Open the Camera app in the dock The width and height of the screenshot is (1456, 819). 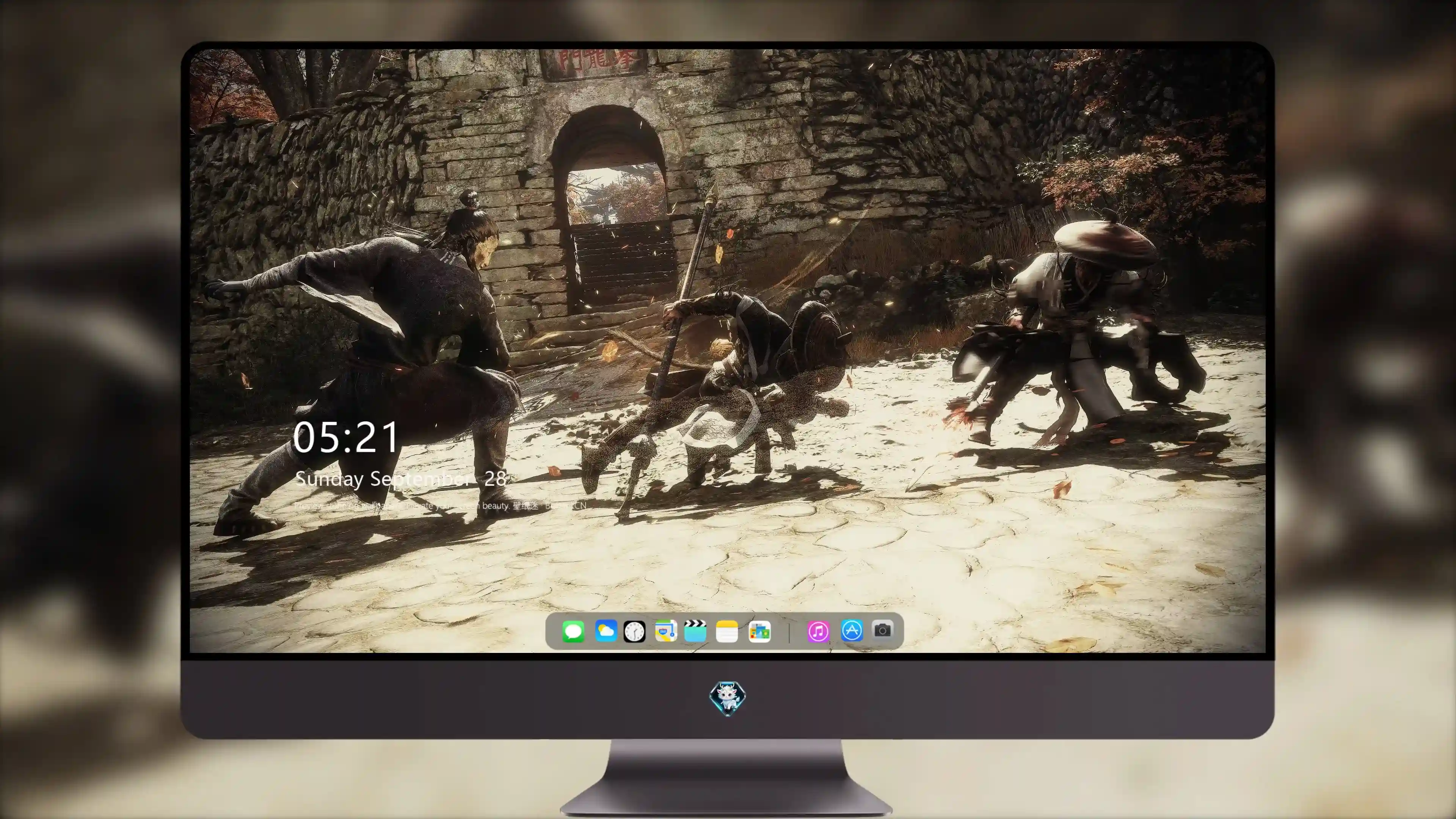click(x=882, y=630)
